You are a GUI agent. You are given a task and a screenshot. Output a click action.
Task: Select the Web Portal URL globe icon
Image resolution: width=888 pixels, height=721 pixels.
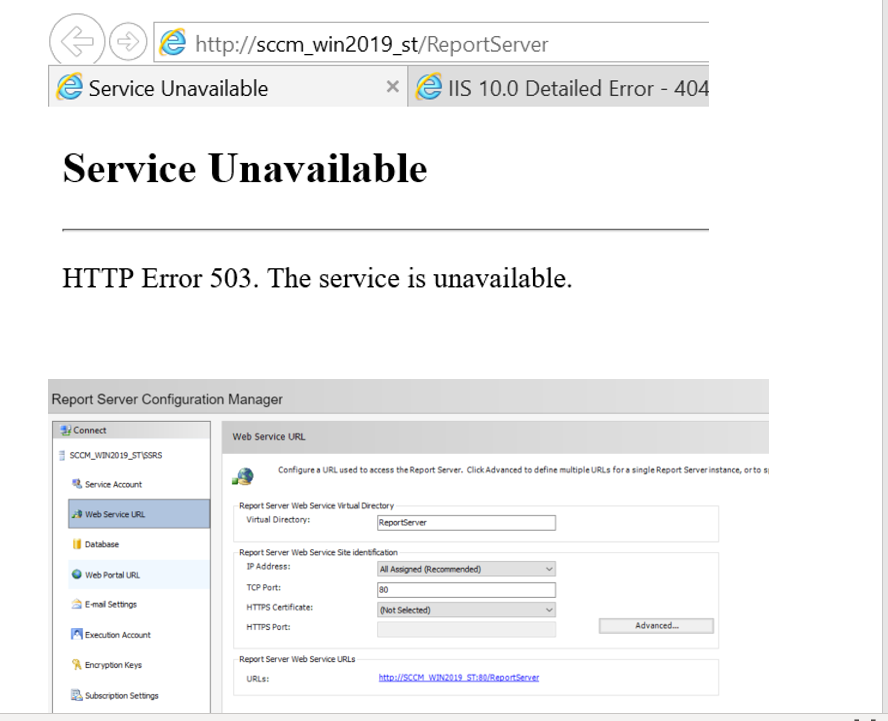pyautogui.click(x=76, y=573)
